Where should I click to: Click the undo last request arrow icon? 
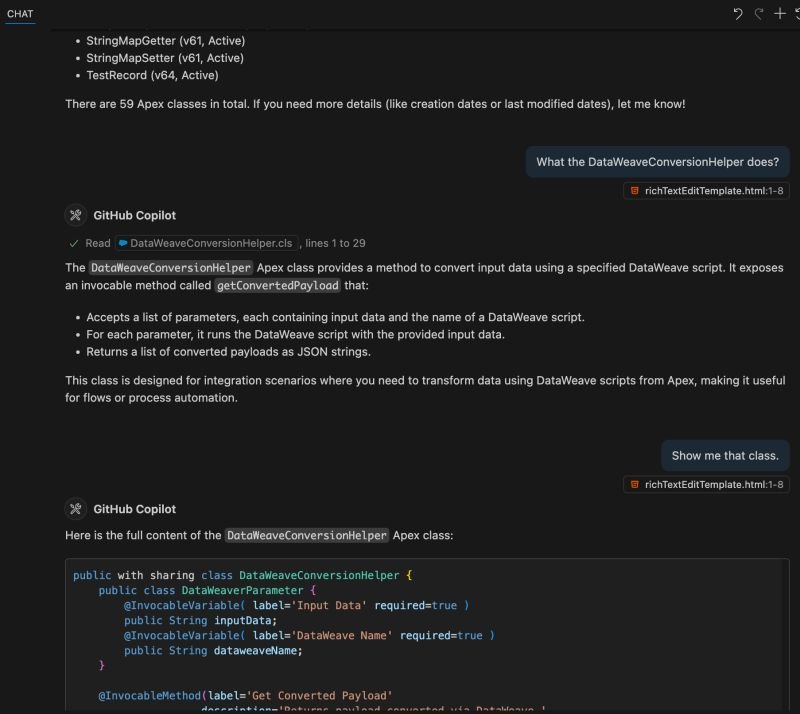point(738,14)
